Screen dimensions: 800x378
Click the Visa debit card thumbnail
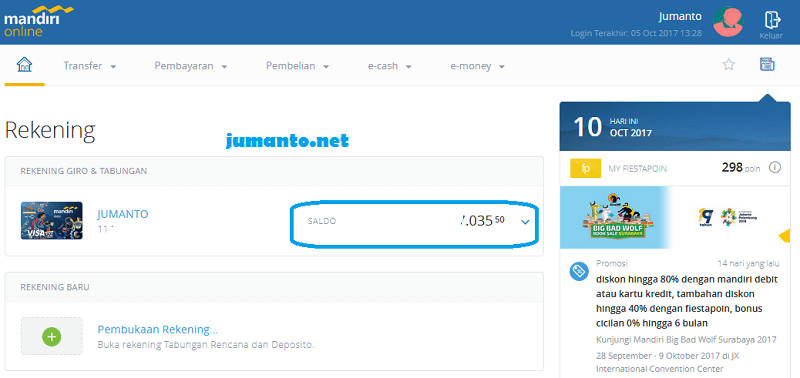tap(52, 221)
